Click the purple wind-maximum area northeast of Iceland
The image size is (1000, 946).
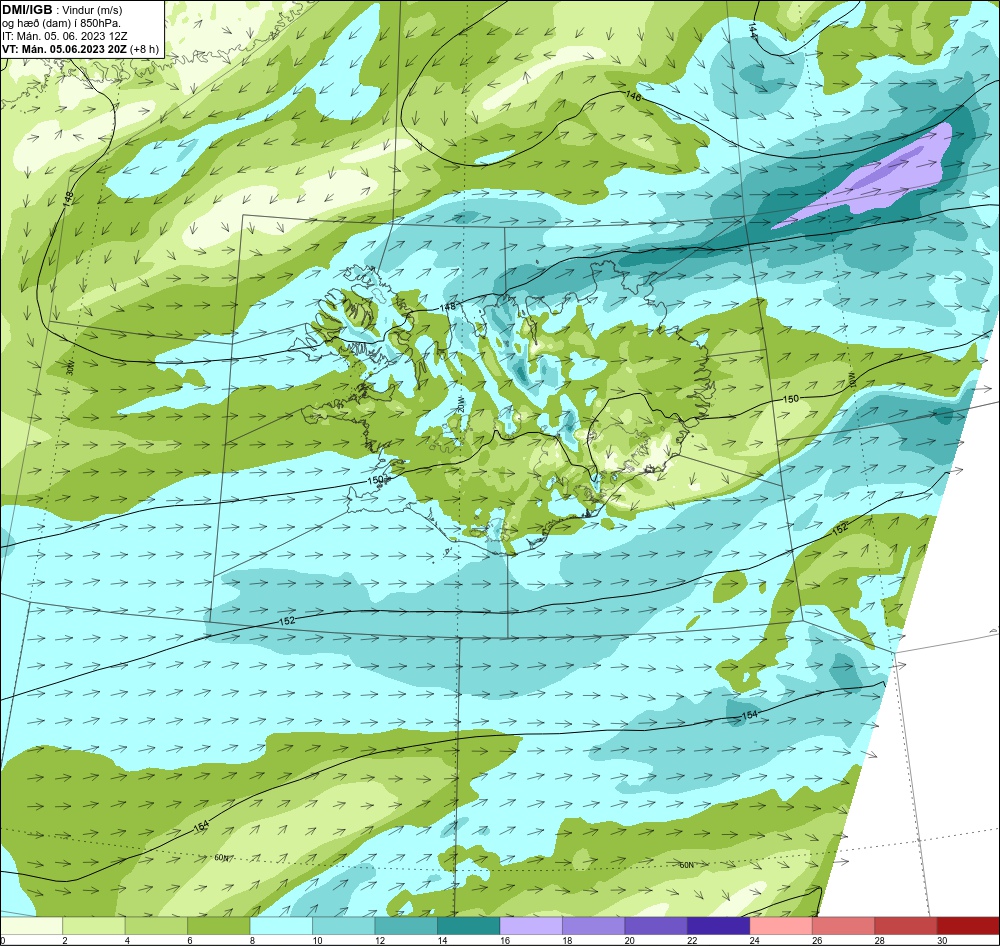(x=886, y=175)
